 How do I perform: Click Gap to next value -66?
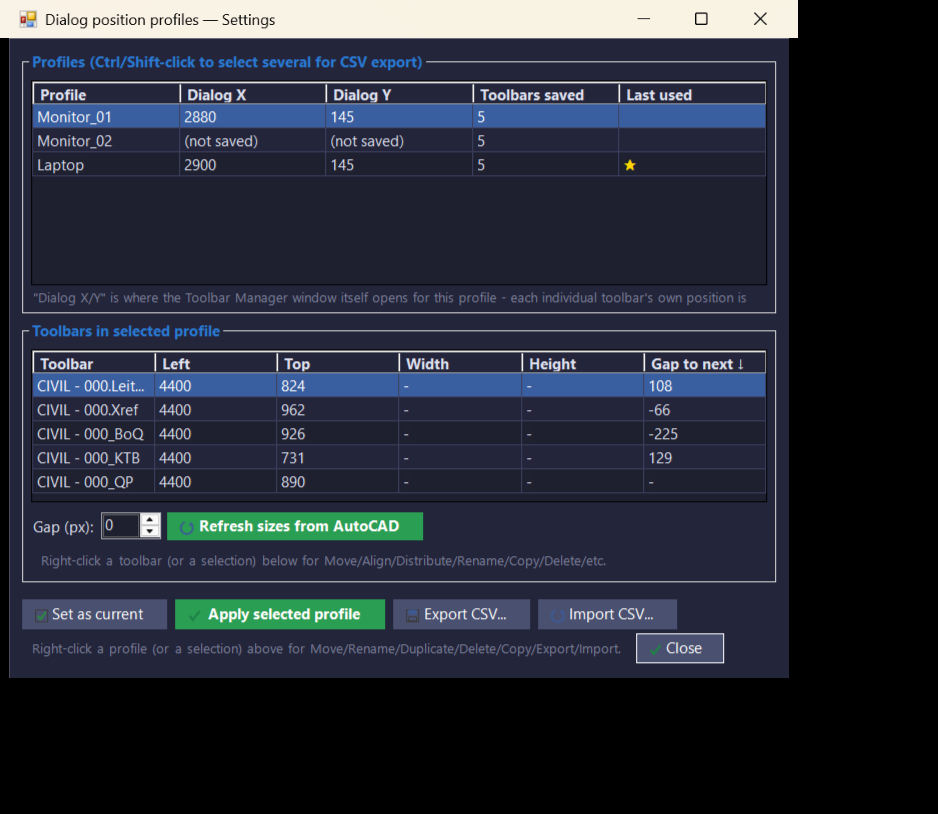659,410
